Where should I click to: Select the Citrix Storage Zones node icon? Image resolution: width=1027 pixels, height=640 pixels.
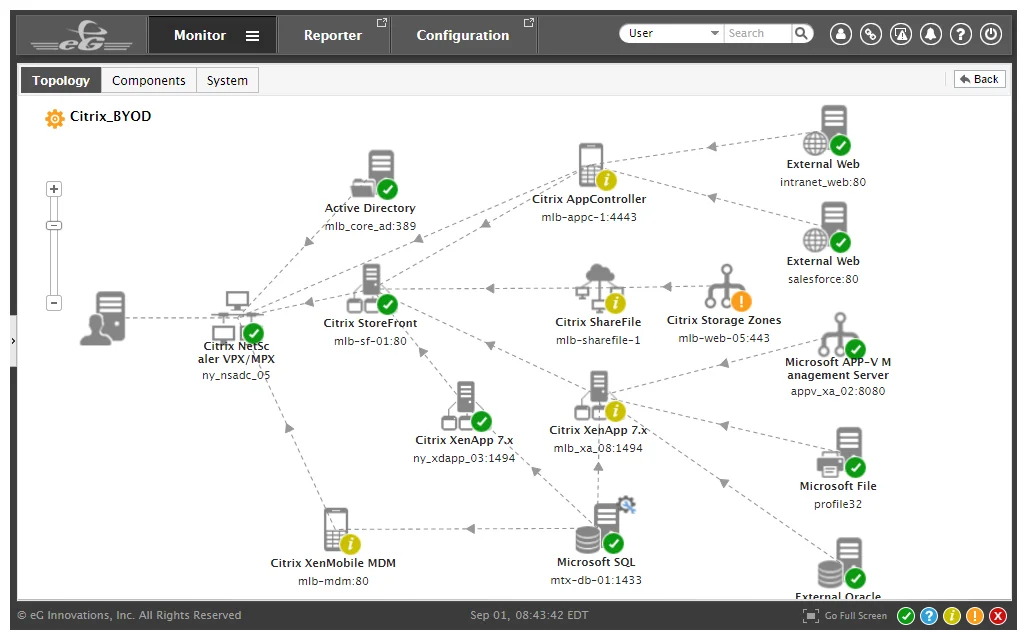tap(728, 287)
